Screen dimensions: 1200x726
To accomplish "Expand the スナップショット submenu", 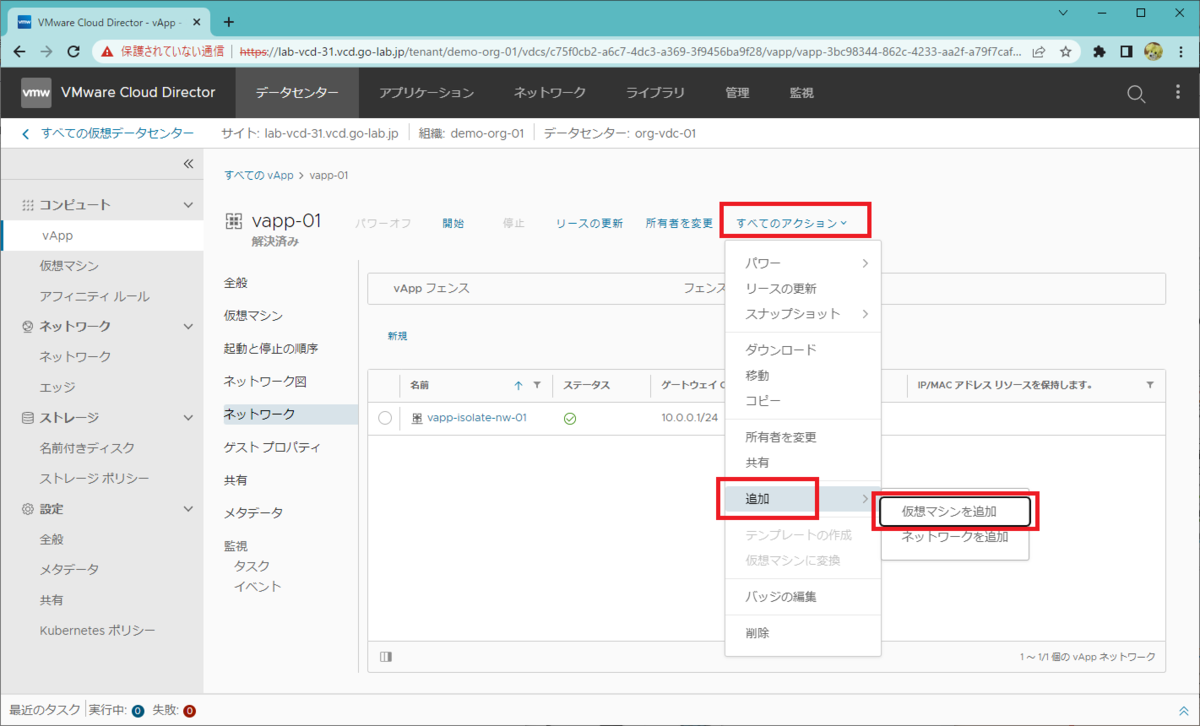I will pyautogui.click(x=803, y=313).
